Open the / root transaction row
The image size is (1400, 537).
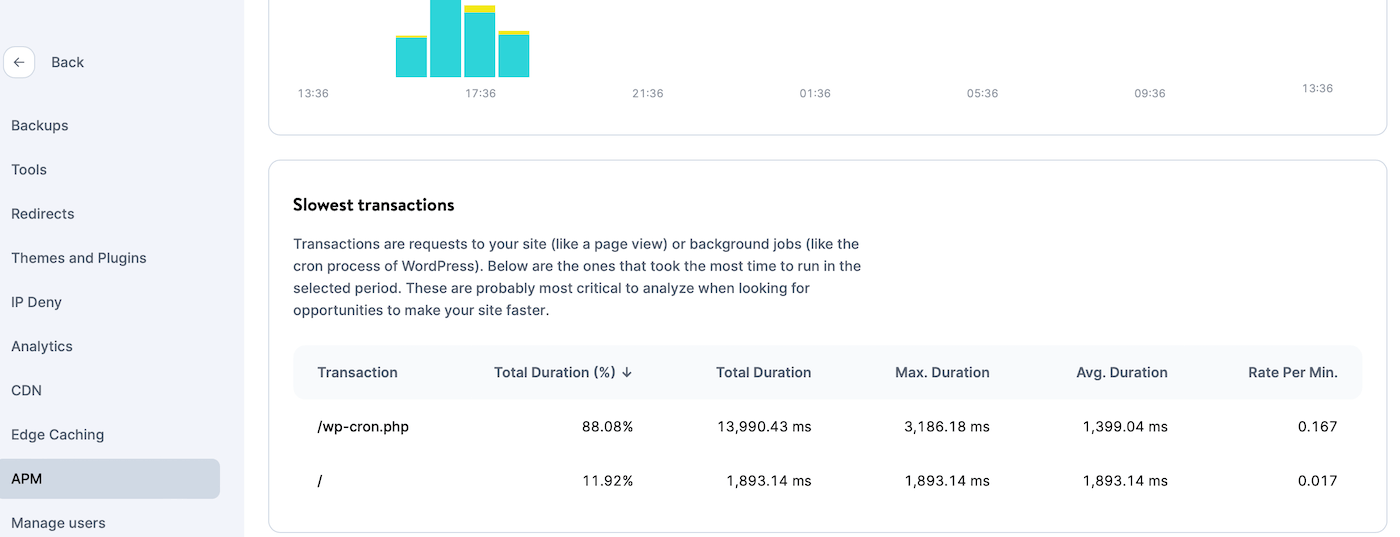(x=828, y=481)
